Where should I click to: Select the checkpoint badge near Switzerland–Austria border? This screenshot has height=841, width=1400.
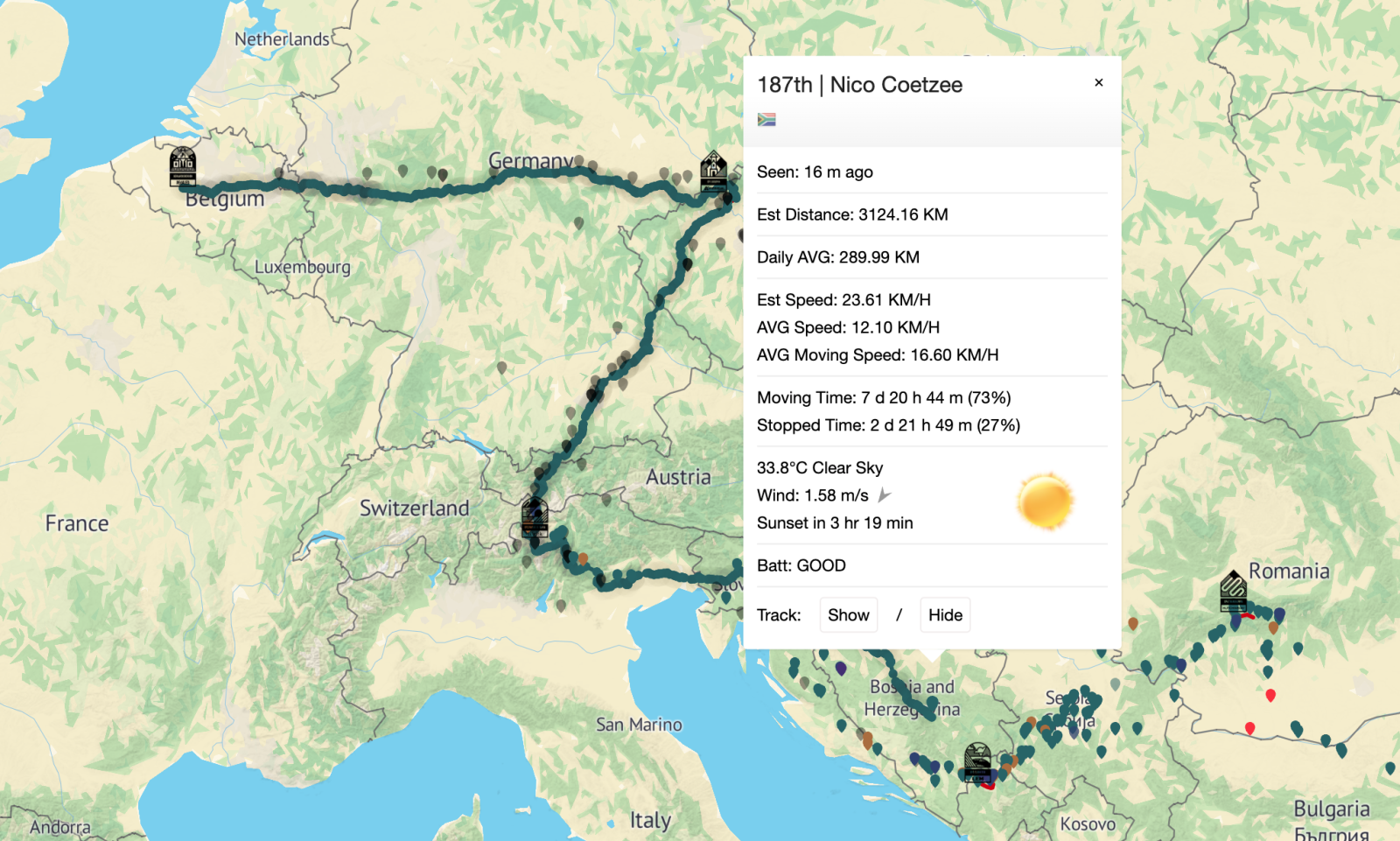[x=535, y=515]
